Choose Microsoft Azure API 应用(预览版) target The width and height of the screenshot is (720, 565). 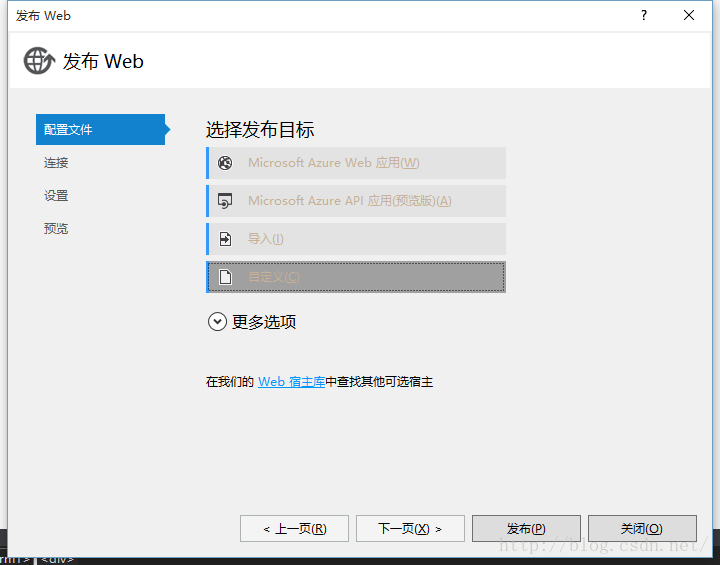[x=356, y=201]
